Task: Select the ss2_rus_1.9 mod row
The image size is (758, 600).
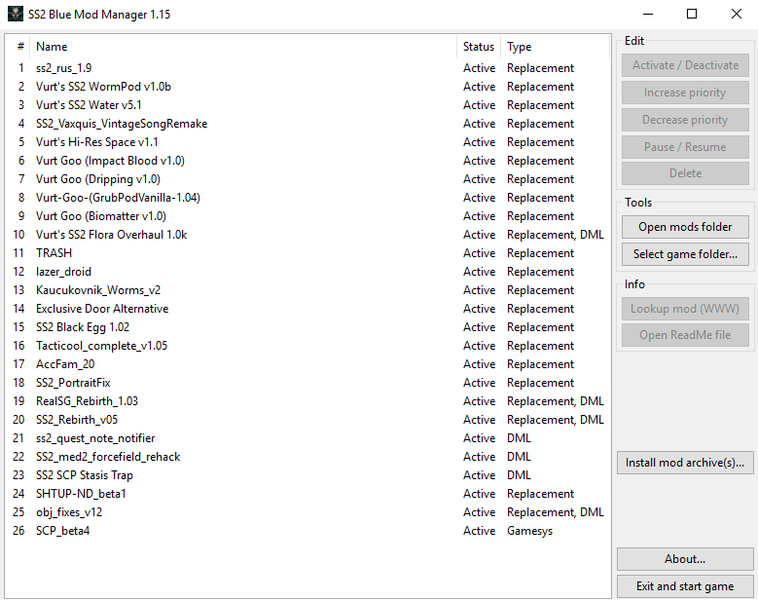Action: pos(307,68)
